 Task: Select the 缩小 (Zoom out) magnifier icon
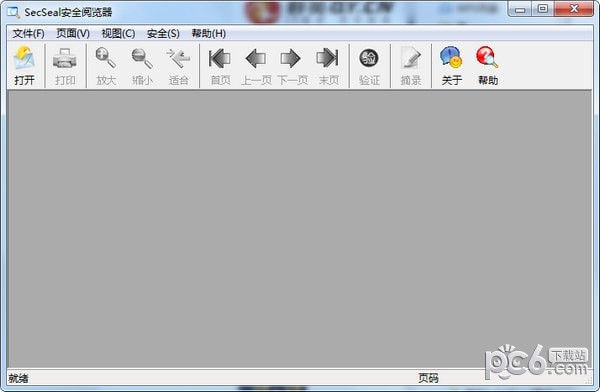tap(142, 58)
